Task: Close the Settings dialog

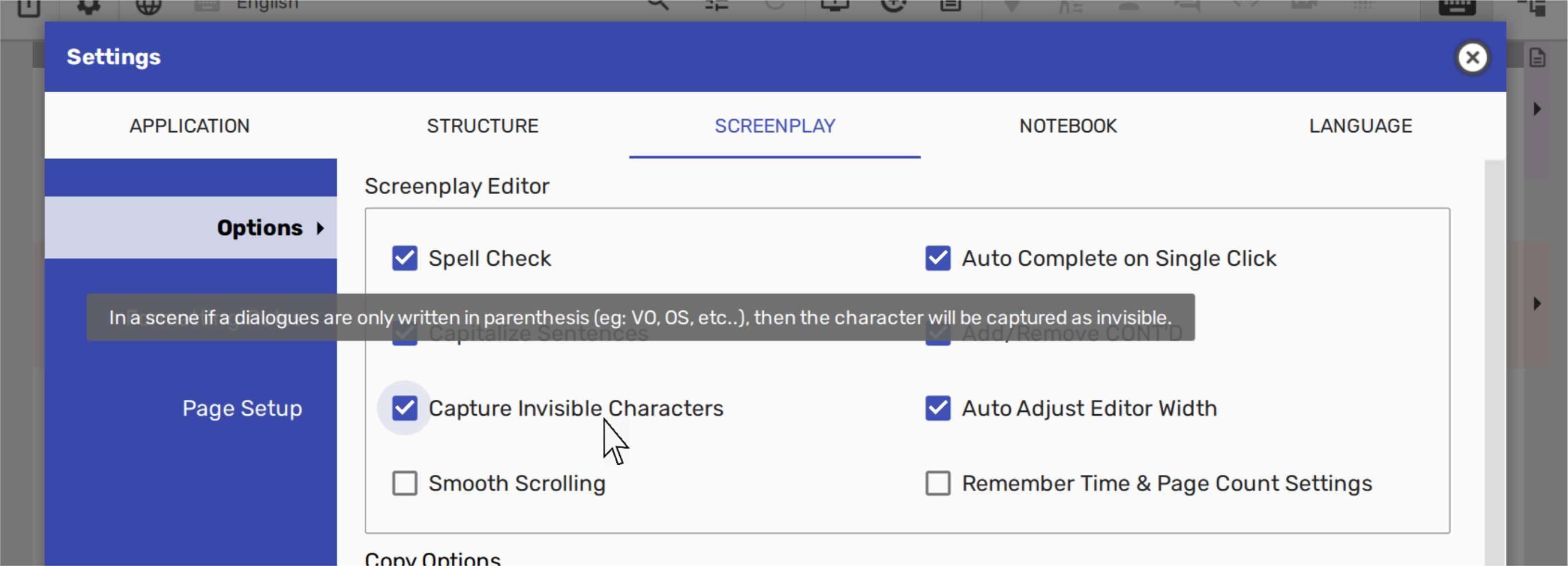Action: coord(1472,58)
